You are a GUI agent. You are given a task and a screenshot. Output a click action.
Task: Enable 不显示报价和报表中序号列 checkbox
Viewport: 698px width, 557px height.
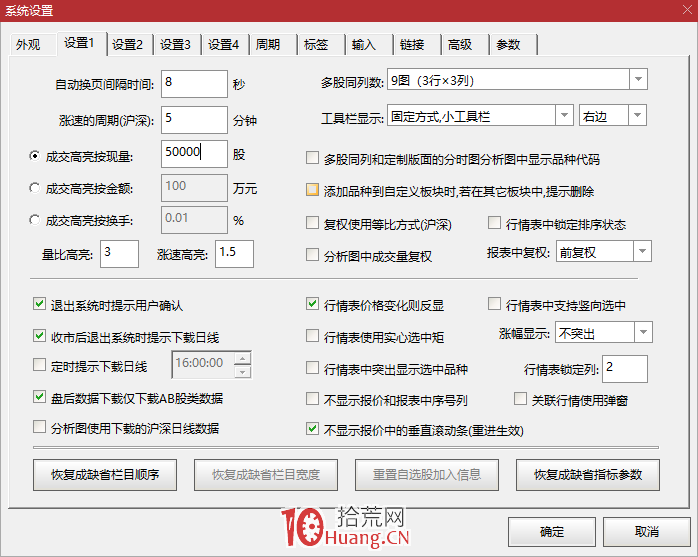coord(312,398)
